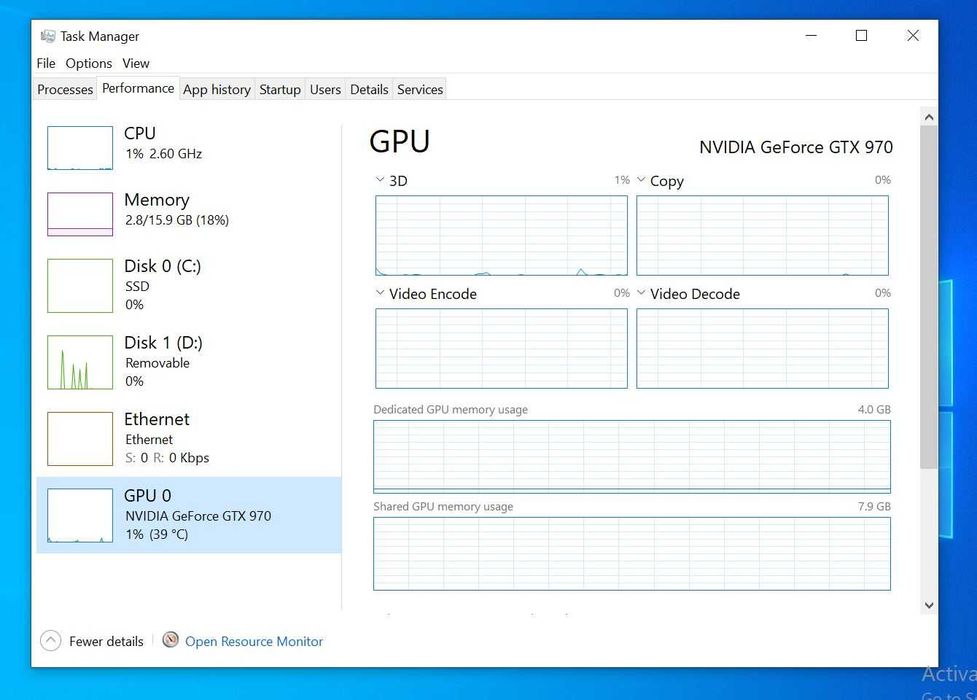Click the 7.9 GB shared memory value
Image resolution: width=977 pixels, height=700 pixels.
874,507
